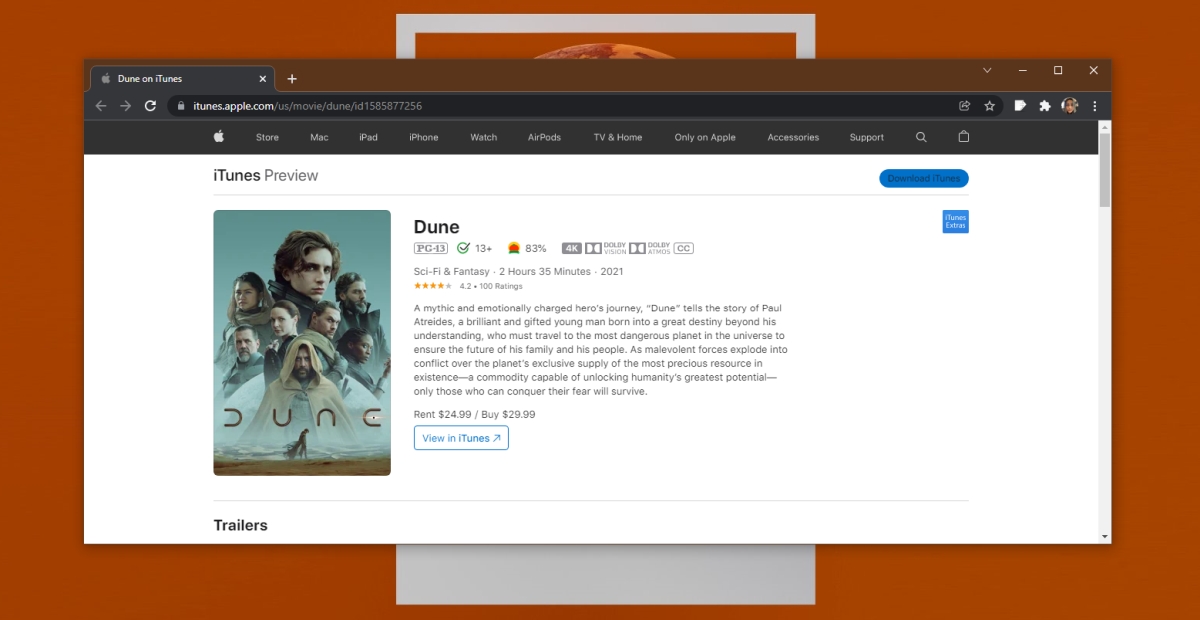The width and height of the screenshot is (1200, 620).
Task: Click the View in iTunes button
Action: coord(461,438)
